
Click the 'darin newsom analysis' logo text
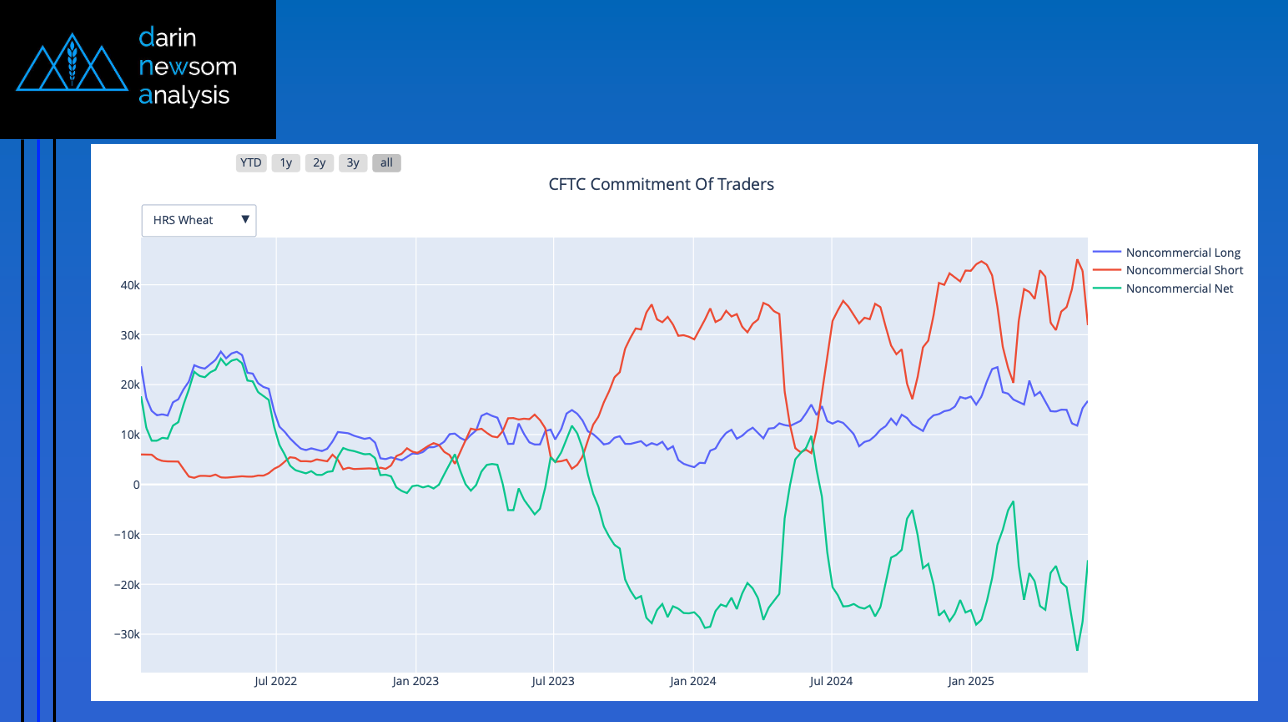[187, 67]
